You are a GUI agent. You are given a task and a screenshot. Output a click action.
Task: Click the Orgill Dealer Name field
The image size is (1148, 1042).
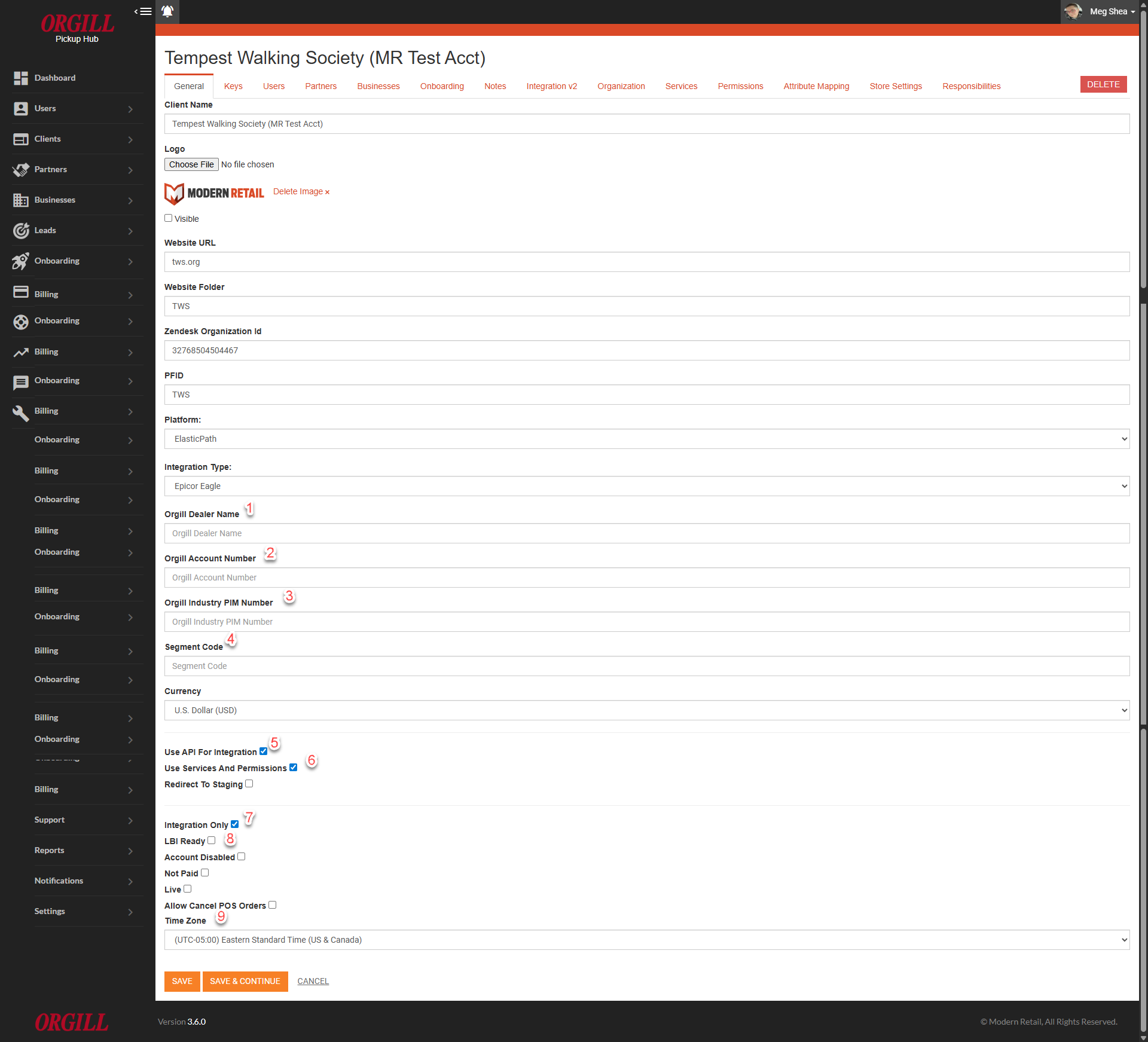pyautogui.click(x=647, y=533)
